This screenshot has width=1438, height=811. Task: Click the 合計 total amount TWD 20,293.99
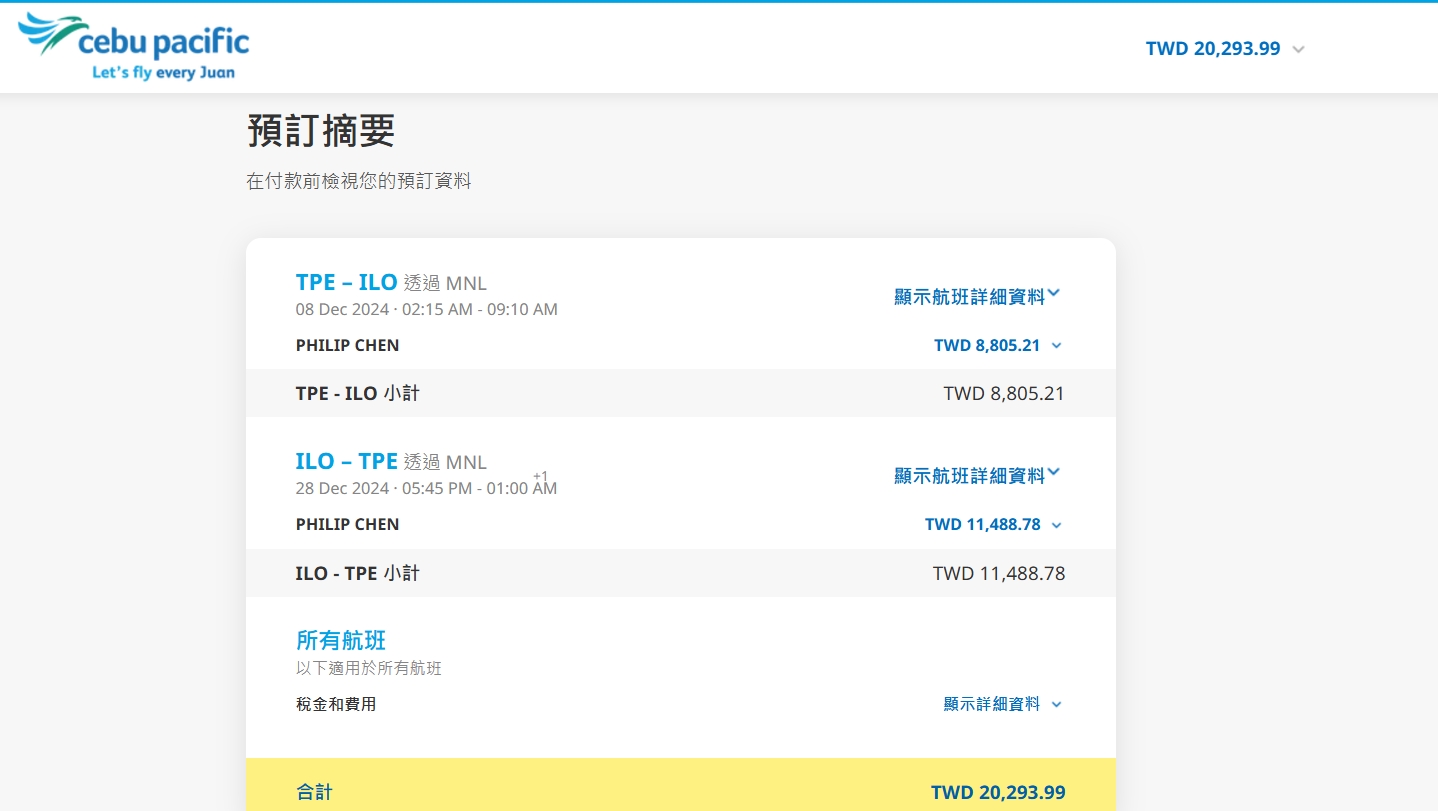pos(998,791)
